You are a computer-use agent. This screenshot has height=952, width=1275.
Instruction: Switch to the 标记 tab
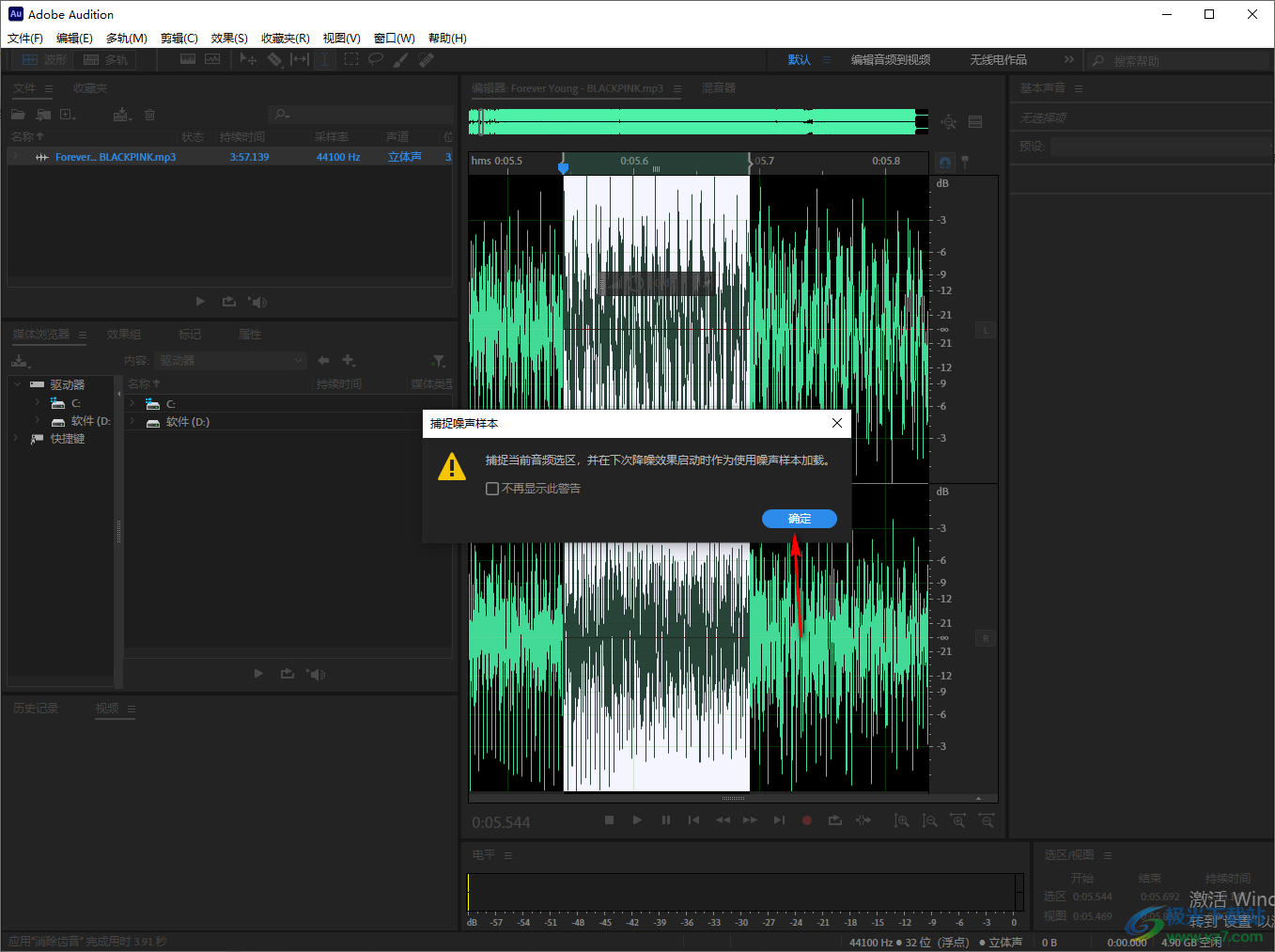(190, 335)
